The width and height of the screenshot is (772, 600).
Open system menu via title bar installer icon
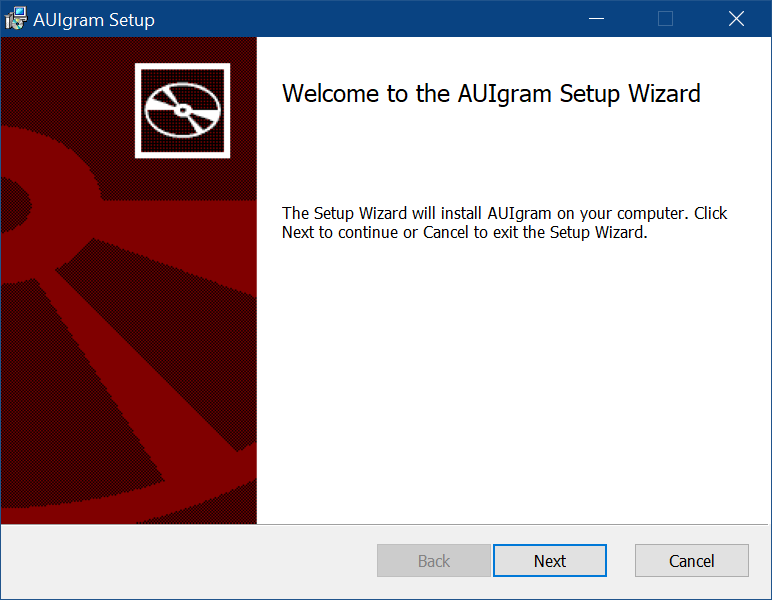pos(16,19)
